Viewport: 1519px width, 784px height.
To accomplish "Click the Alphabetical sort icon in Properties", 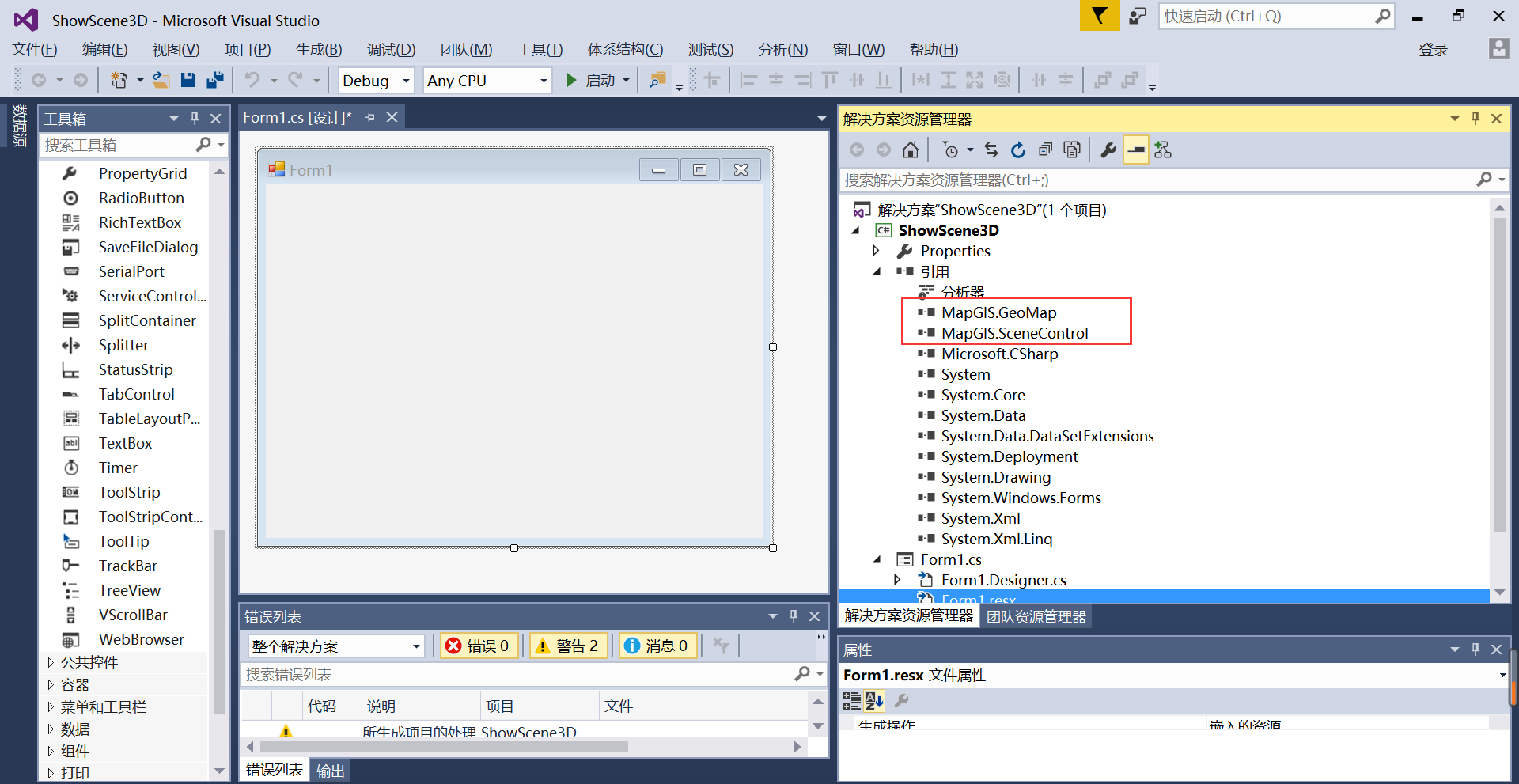I will [874, 701].
